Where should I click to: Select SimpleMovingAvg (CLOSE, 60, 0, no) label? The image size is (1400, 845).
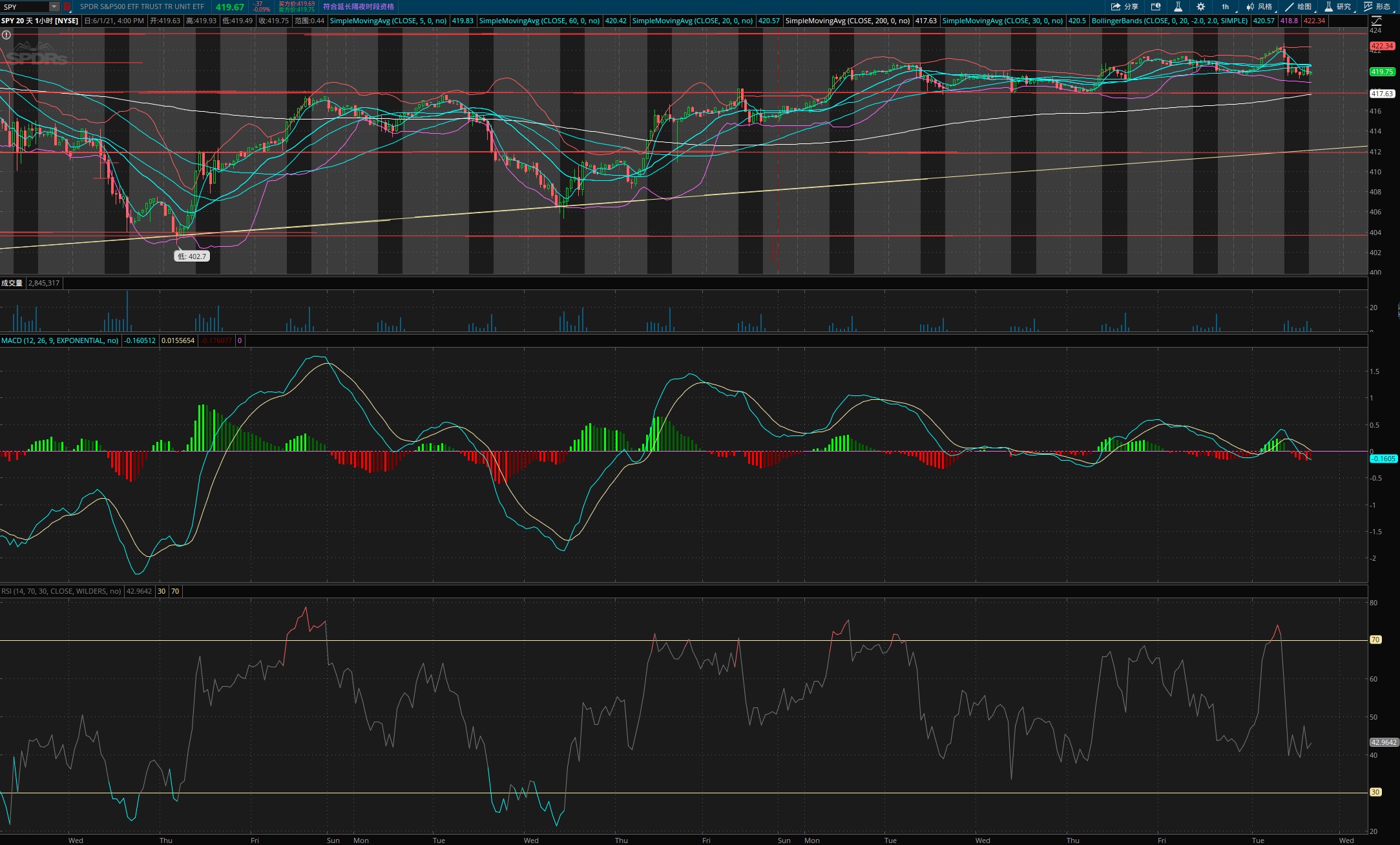coord(539,21)
